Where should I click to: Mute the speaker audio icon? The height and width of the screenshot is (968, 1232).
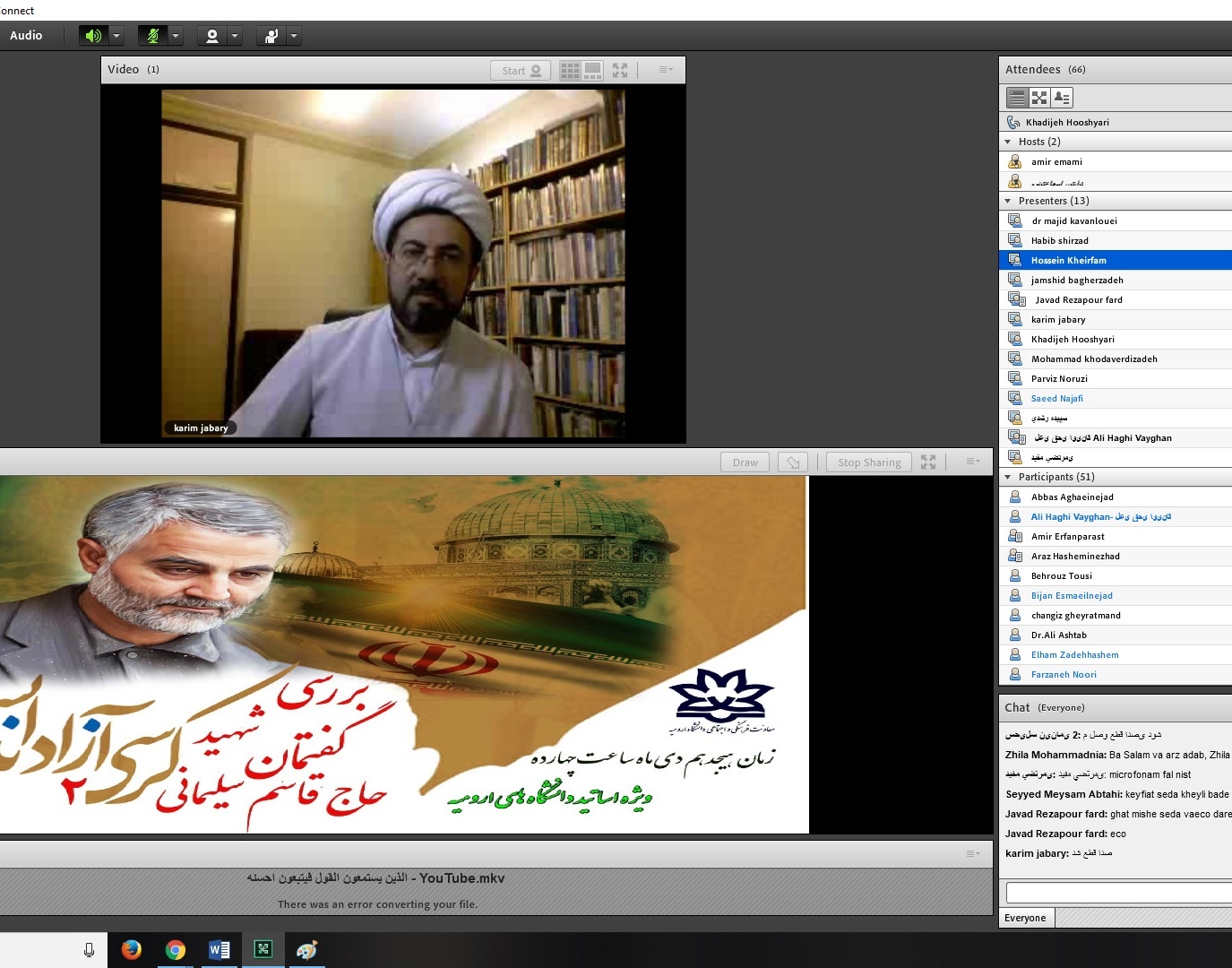point(93,36)
